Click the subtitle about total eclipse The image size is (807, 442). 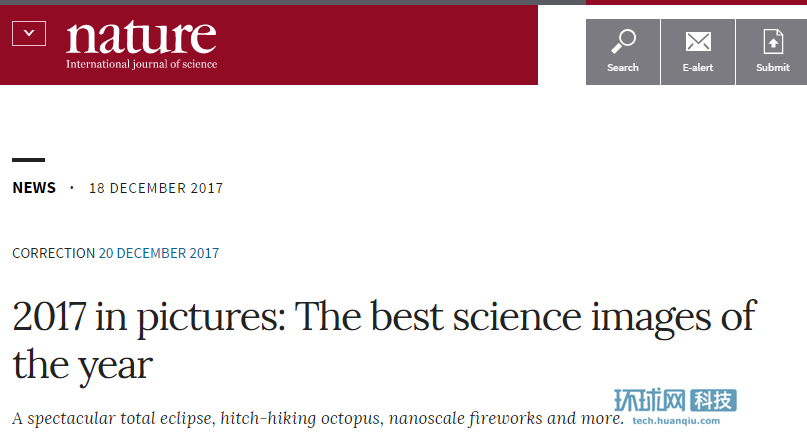point(318,418)
